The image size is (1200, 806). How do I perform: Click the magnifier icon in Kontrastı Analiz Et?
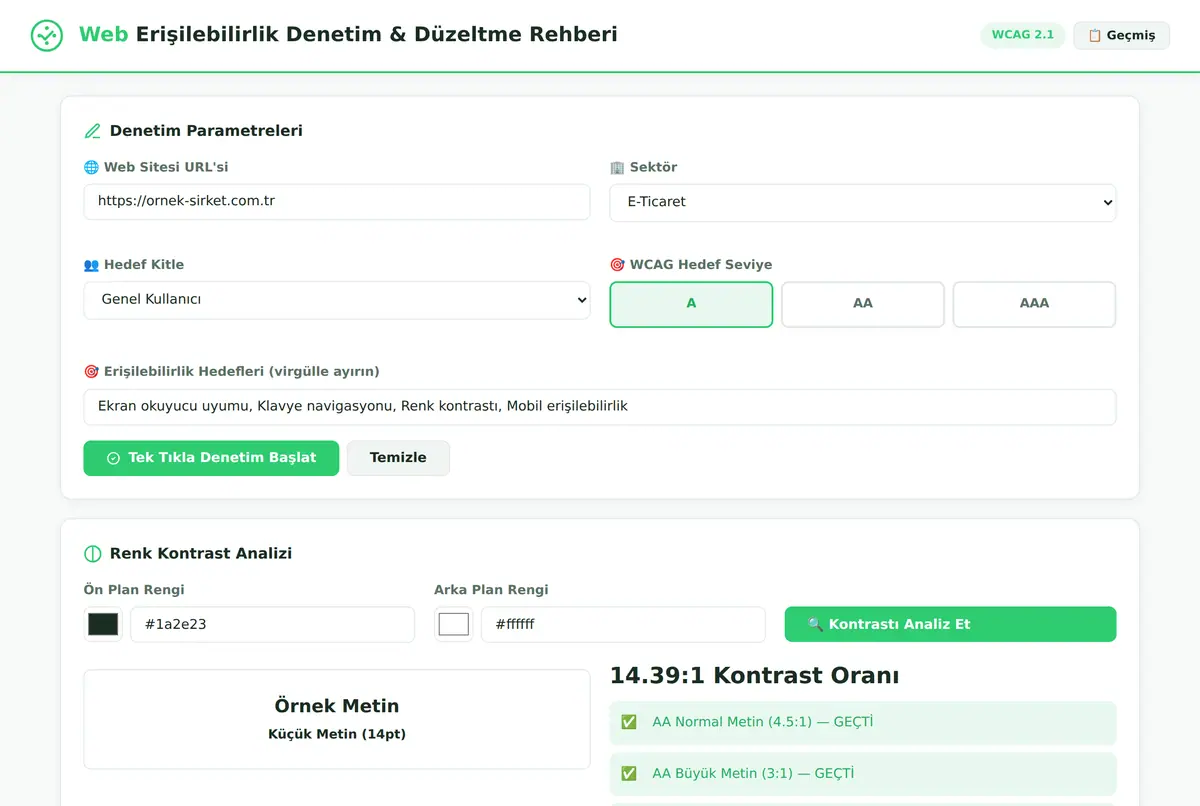coord(815,624)
